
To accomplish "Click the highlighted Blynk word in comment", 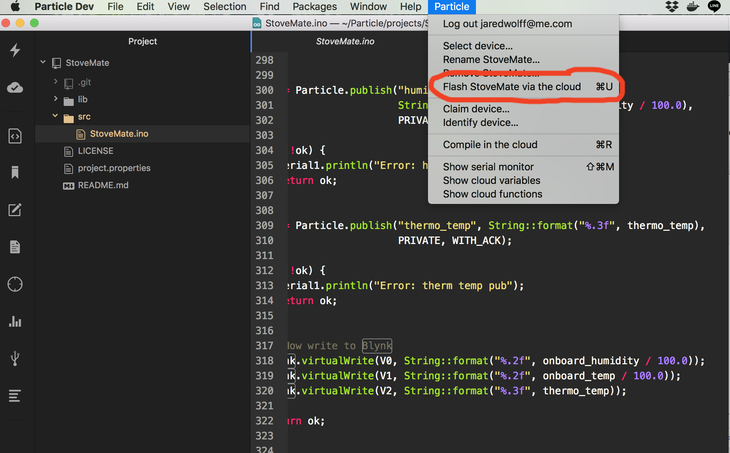I will 377,345.
